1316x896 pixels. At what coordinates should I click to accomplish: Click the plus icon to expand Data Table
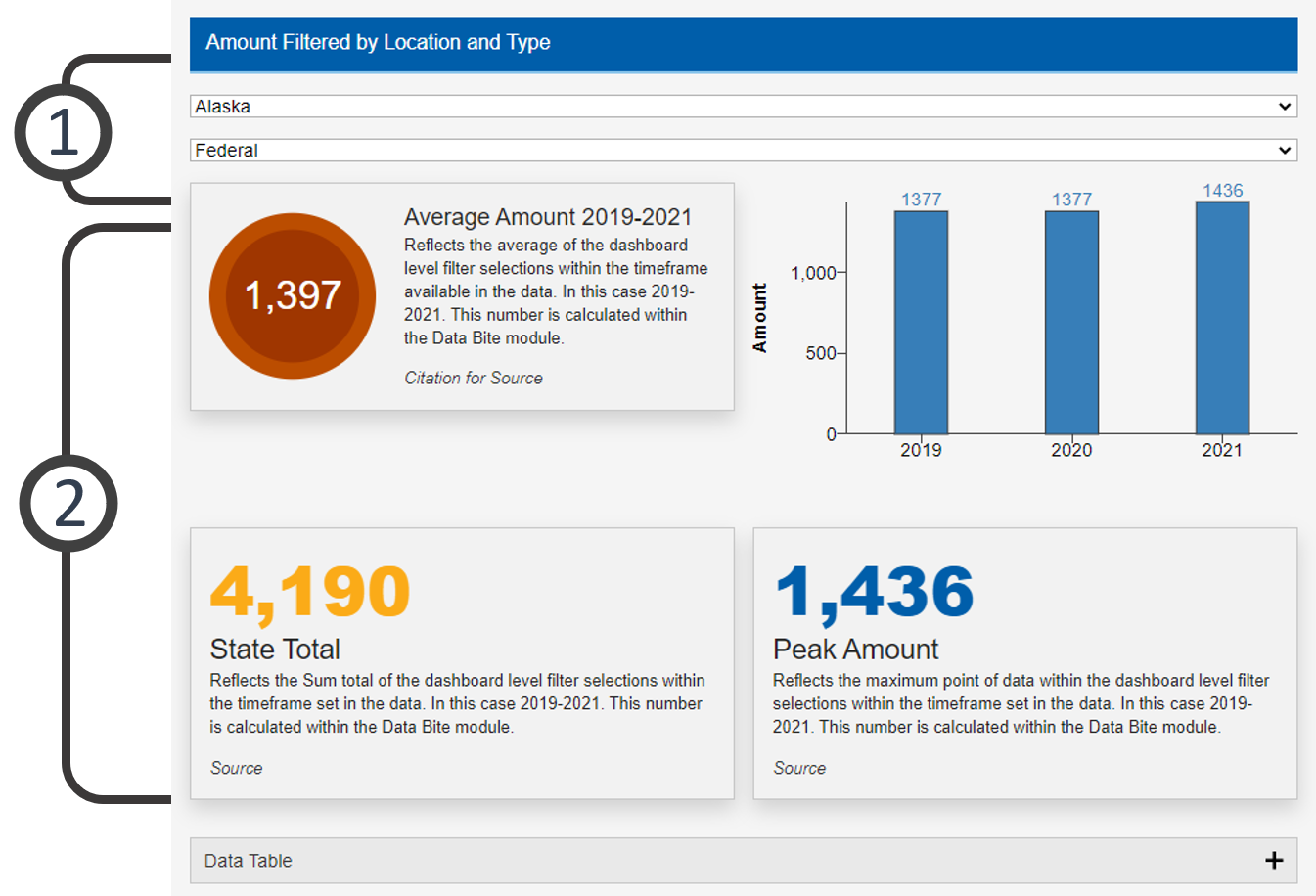pyautogui.click(x=1274, y=860)
